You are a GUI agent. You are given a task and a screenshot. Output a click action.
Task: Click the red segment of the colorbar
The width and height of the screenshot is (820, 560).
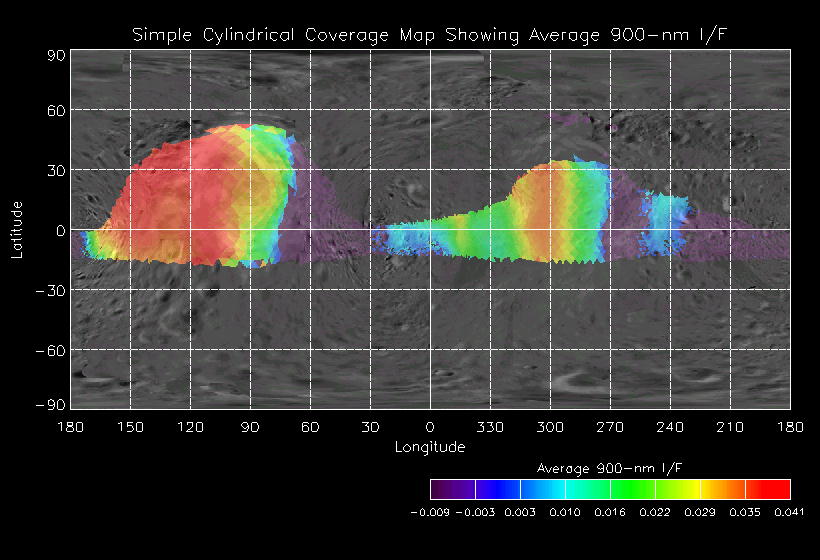[x=768, y=489]
